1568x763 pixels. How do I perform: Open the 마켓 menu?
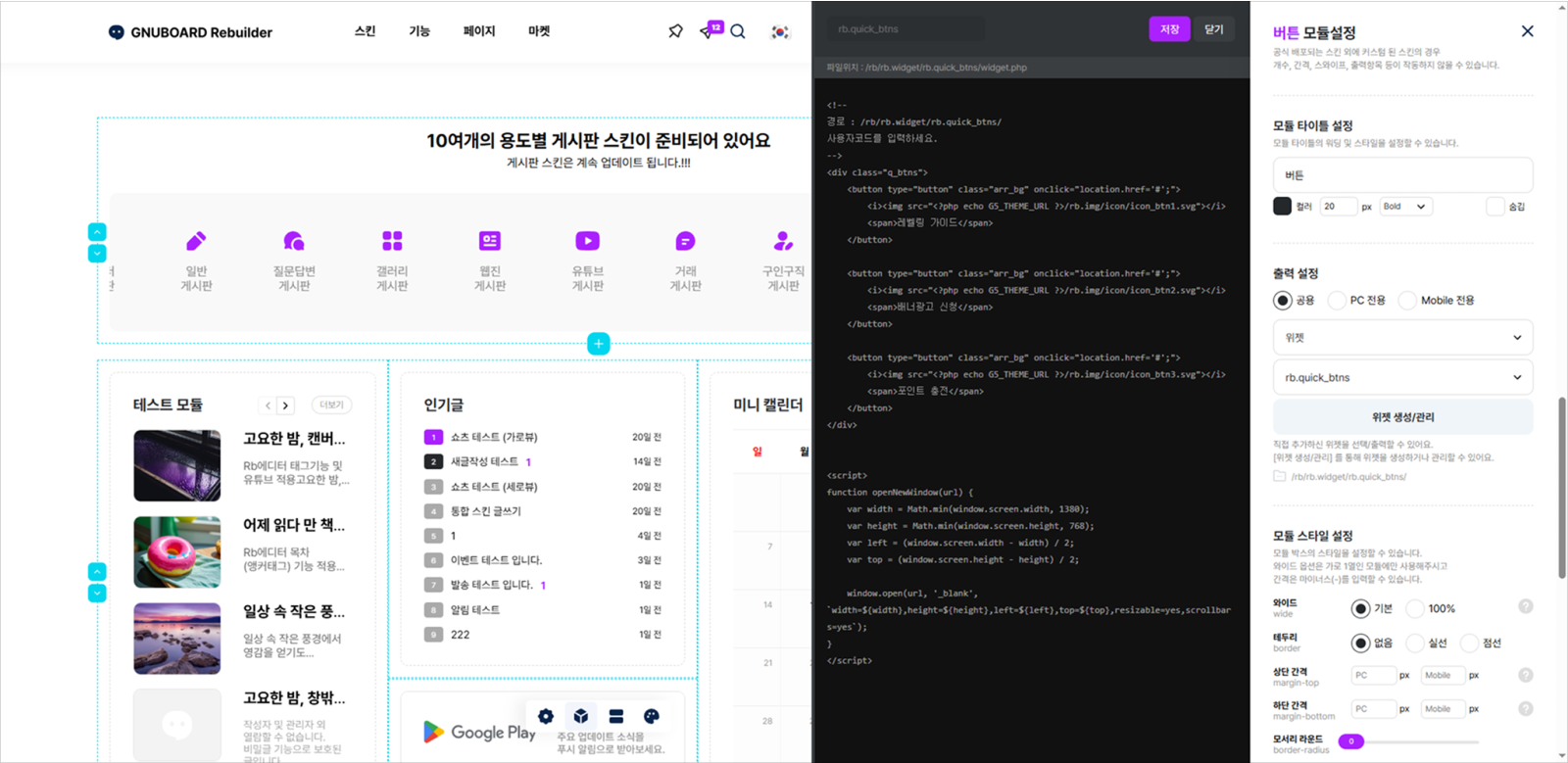[x=539, y=31]
